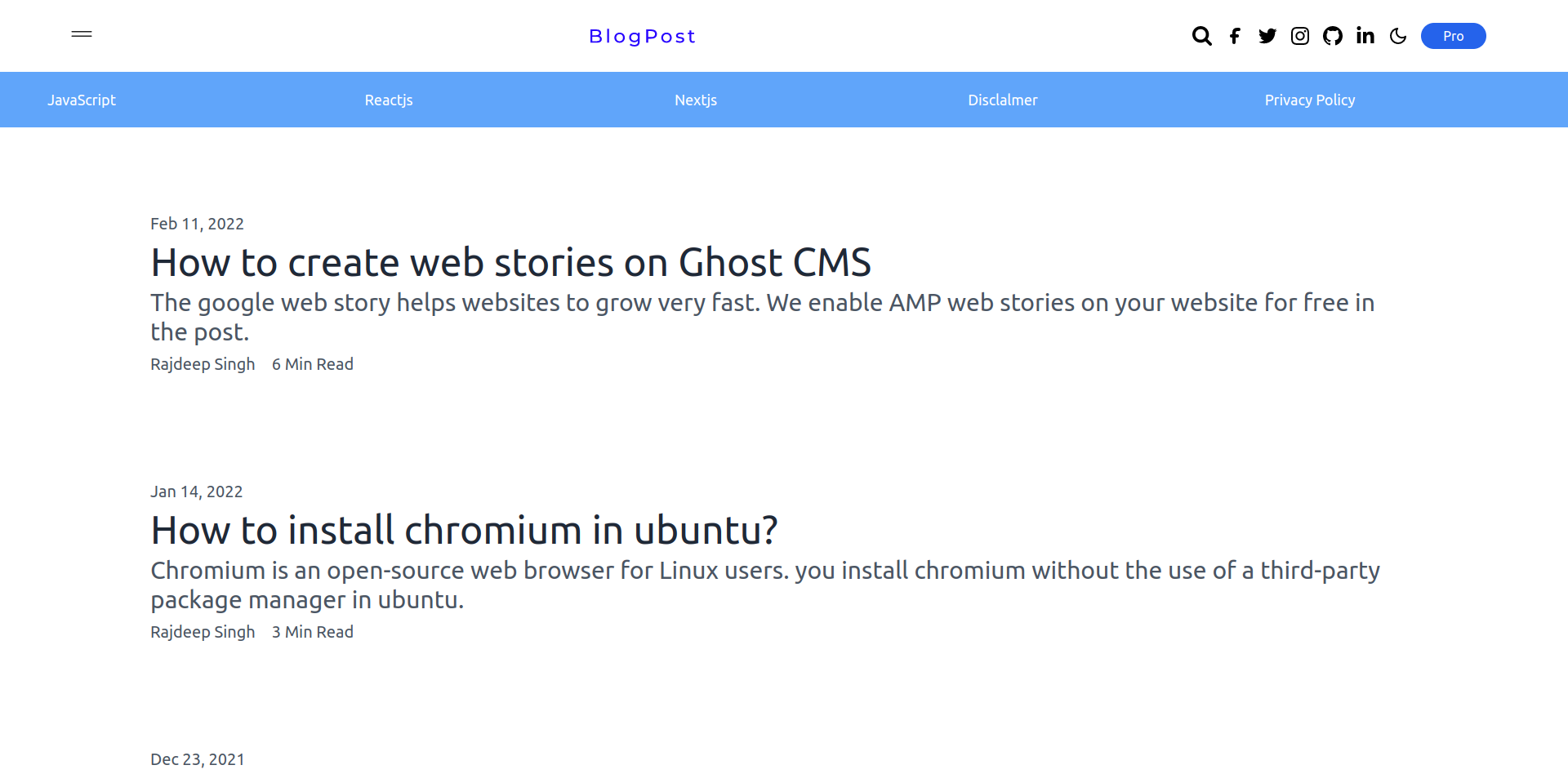Select the Nextjs category tab
This screenshot has height=774, width=1568.
[696, 100]
